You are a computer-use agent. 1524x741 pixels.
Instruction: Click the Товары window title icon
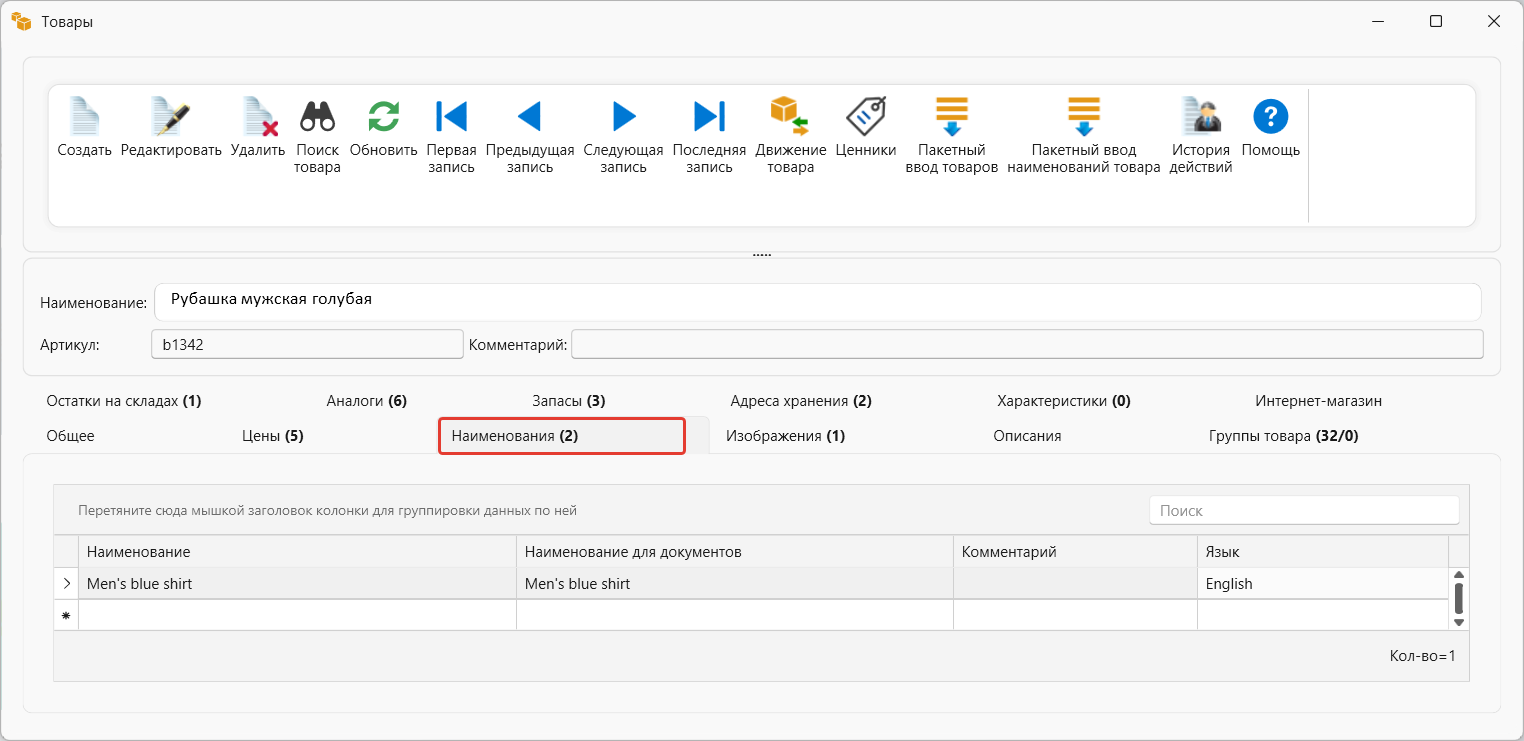[21, 21]
